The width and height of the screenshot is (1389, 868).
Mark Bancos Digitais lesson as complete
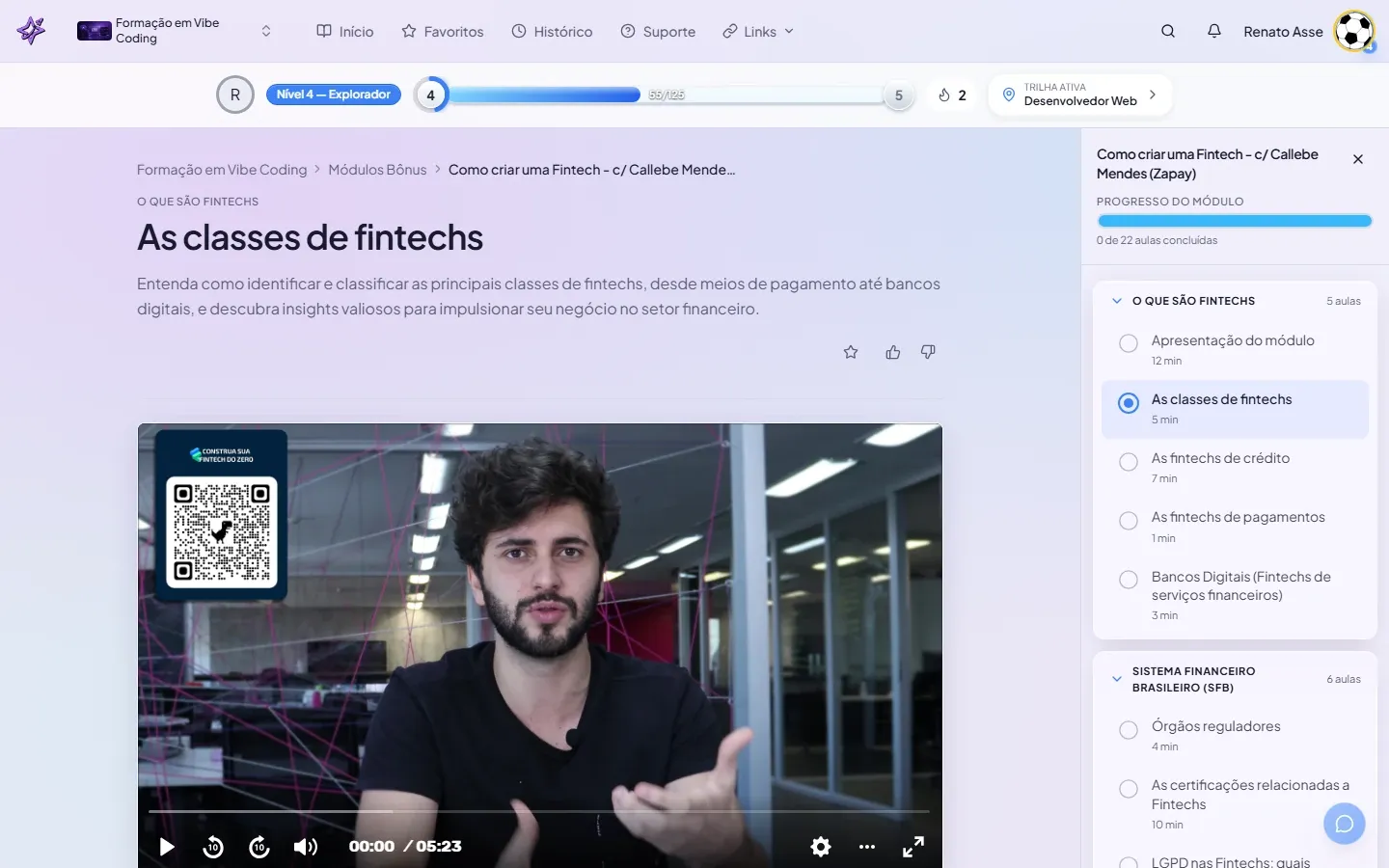pyautogui.click(x=1129, y=580)
